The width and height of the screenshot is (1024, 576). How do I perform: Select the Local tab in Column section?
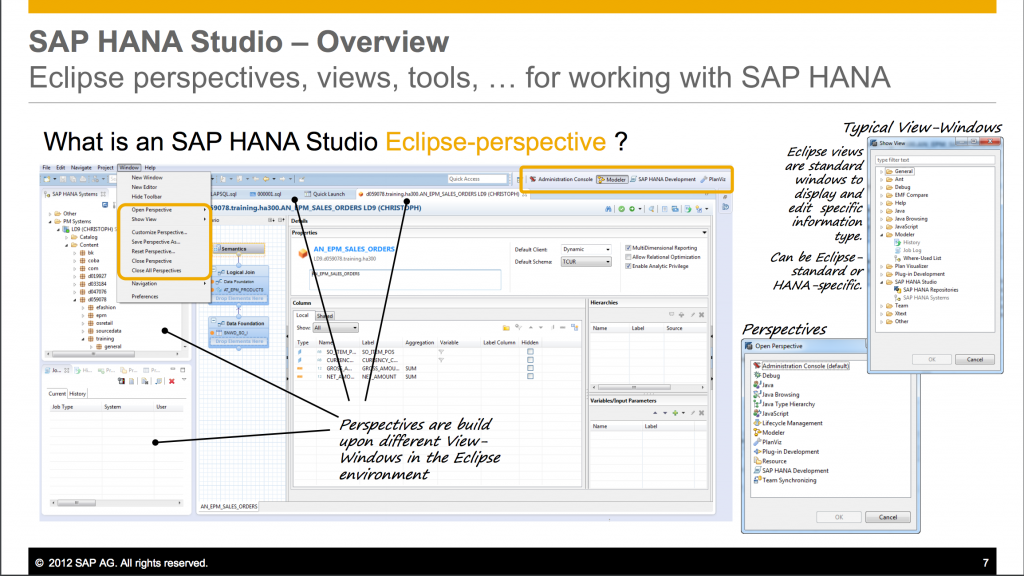pos(302,315)
